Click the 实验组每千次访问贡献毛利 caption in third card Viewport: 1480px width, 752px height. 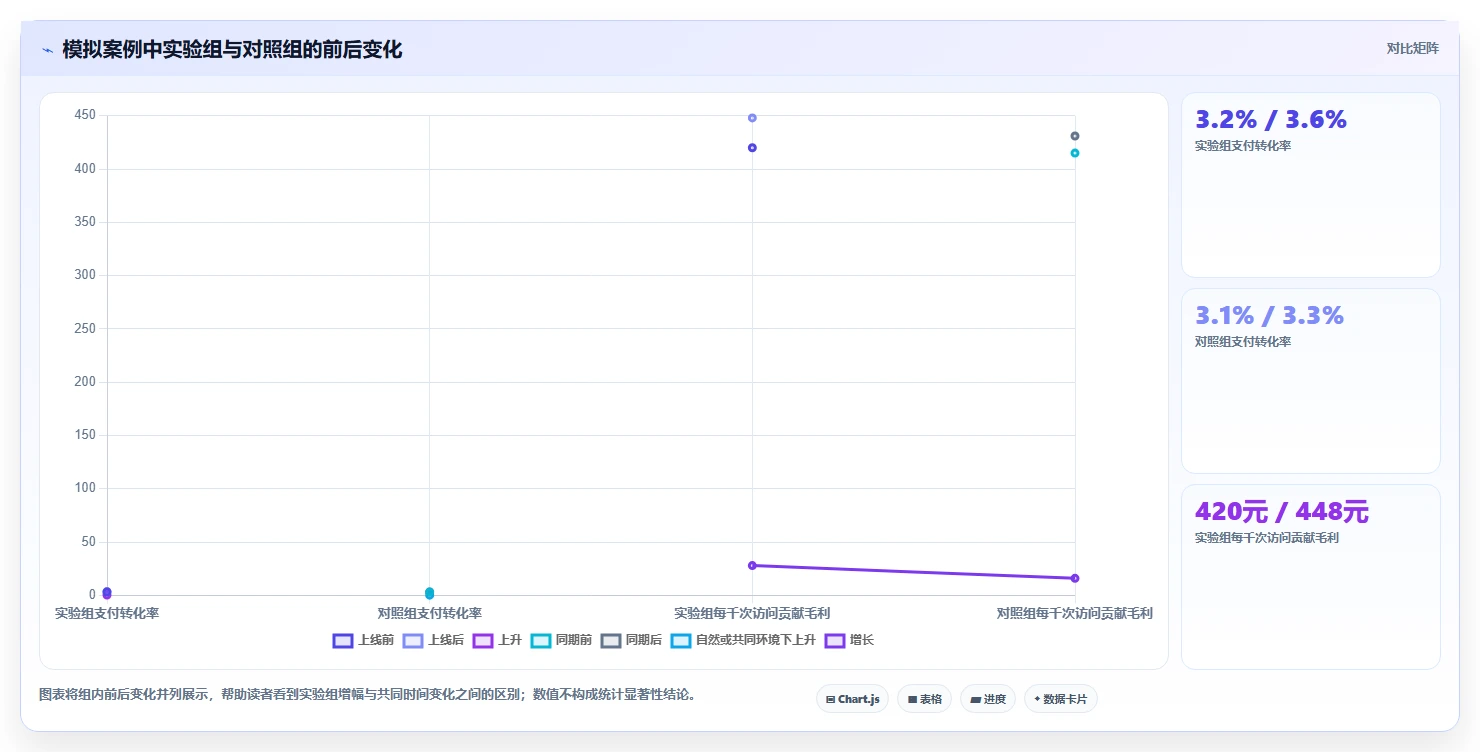(x=1267, y=537)
